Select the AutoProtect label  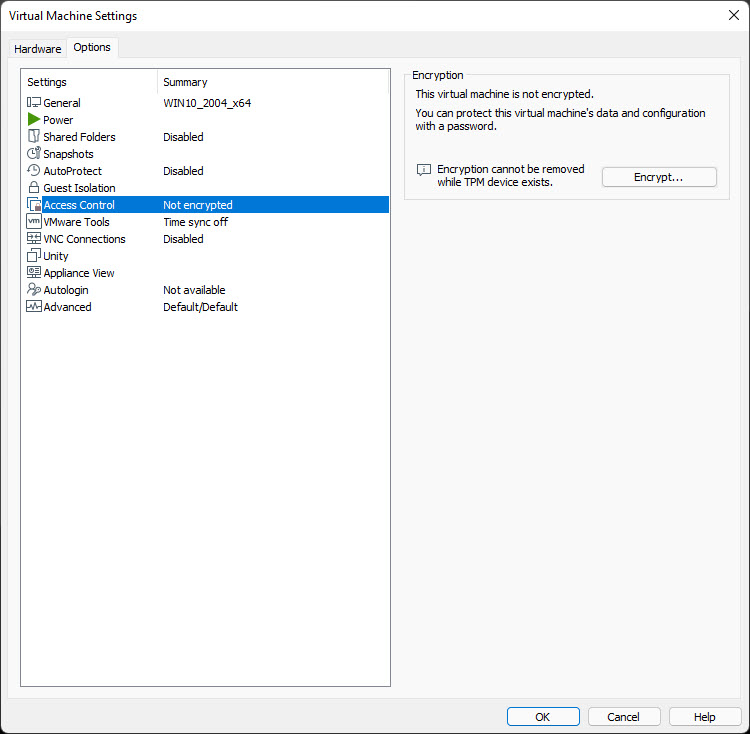click(73, 171)
